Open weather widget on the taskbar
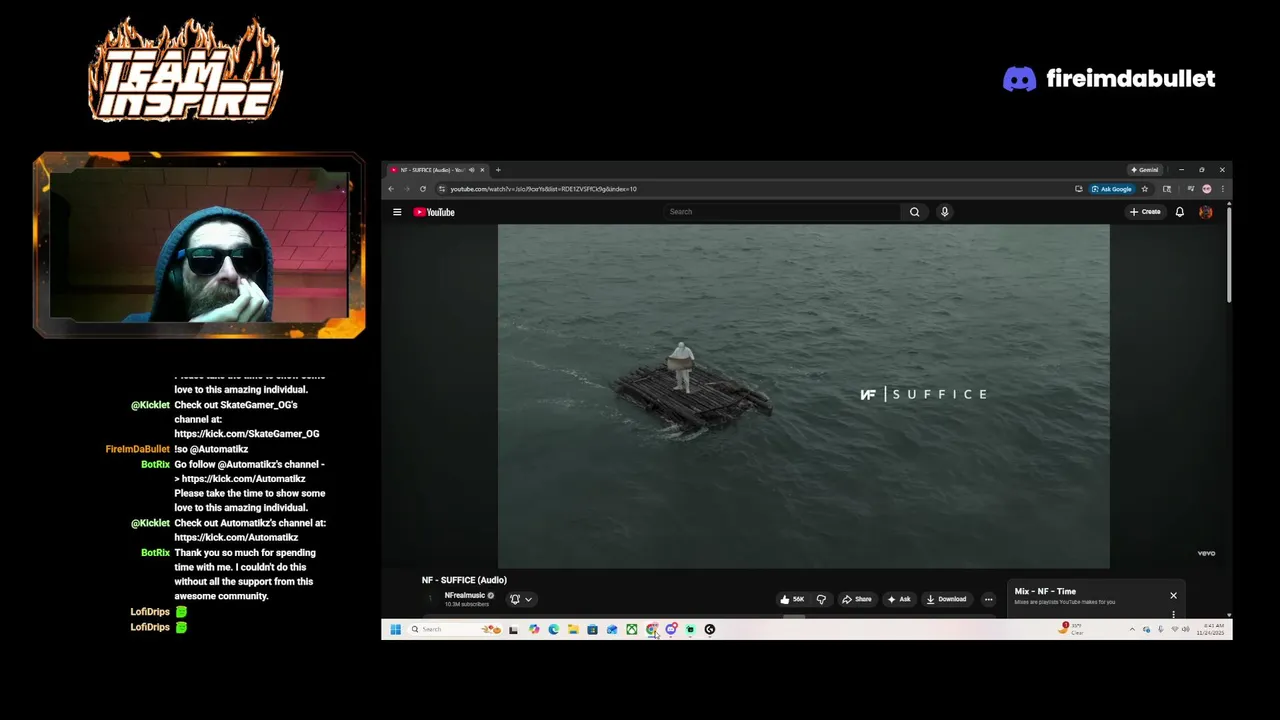The width and height of the screenshot is (1280, 720). (1070, 629)
